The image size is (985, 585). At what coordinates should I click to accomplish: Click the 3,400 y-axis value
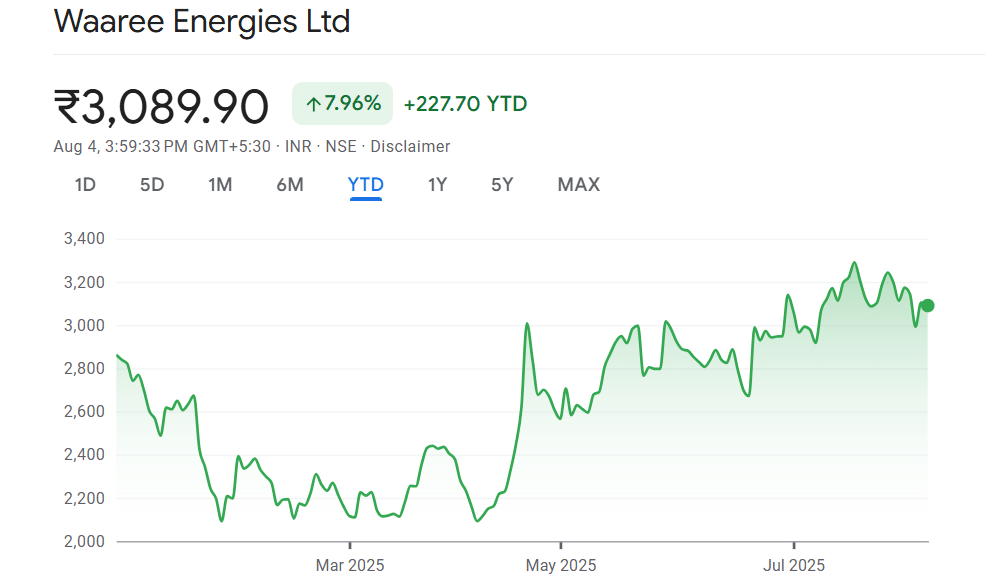84,239
